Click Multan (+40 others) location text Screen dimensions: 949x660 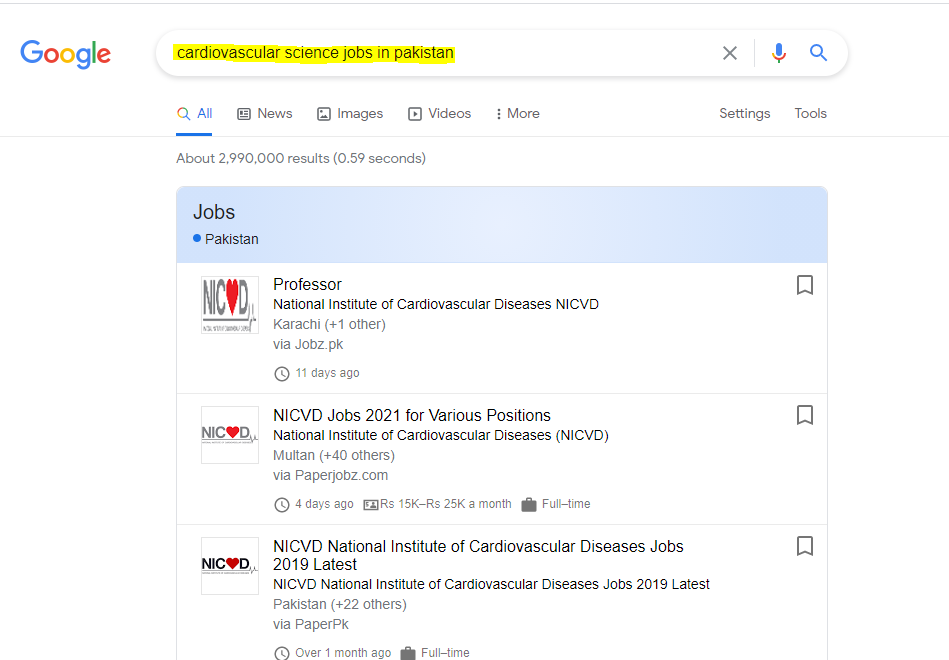pos(333,455)
